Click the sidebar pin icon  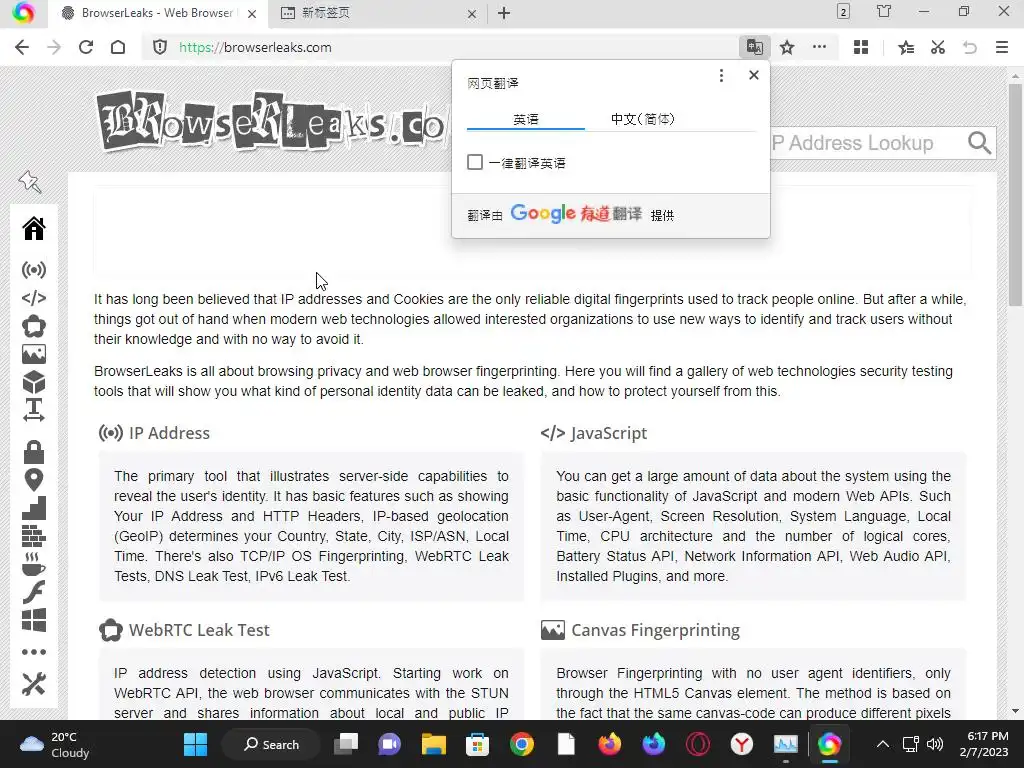click(x=30, y=182)
